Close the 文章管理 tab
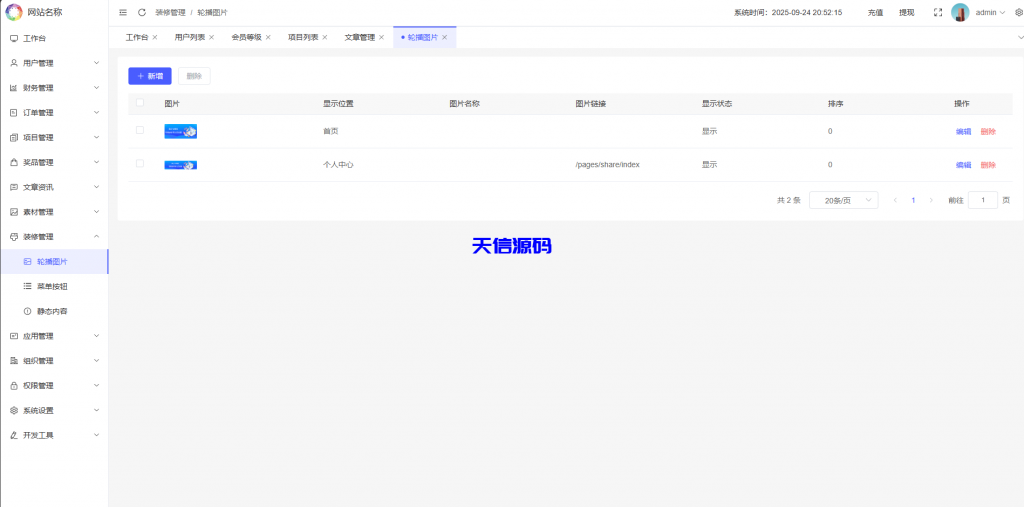1024x507 pixels. [384, 37]
